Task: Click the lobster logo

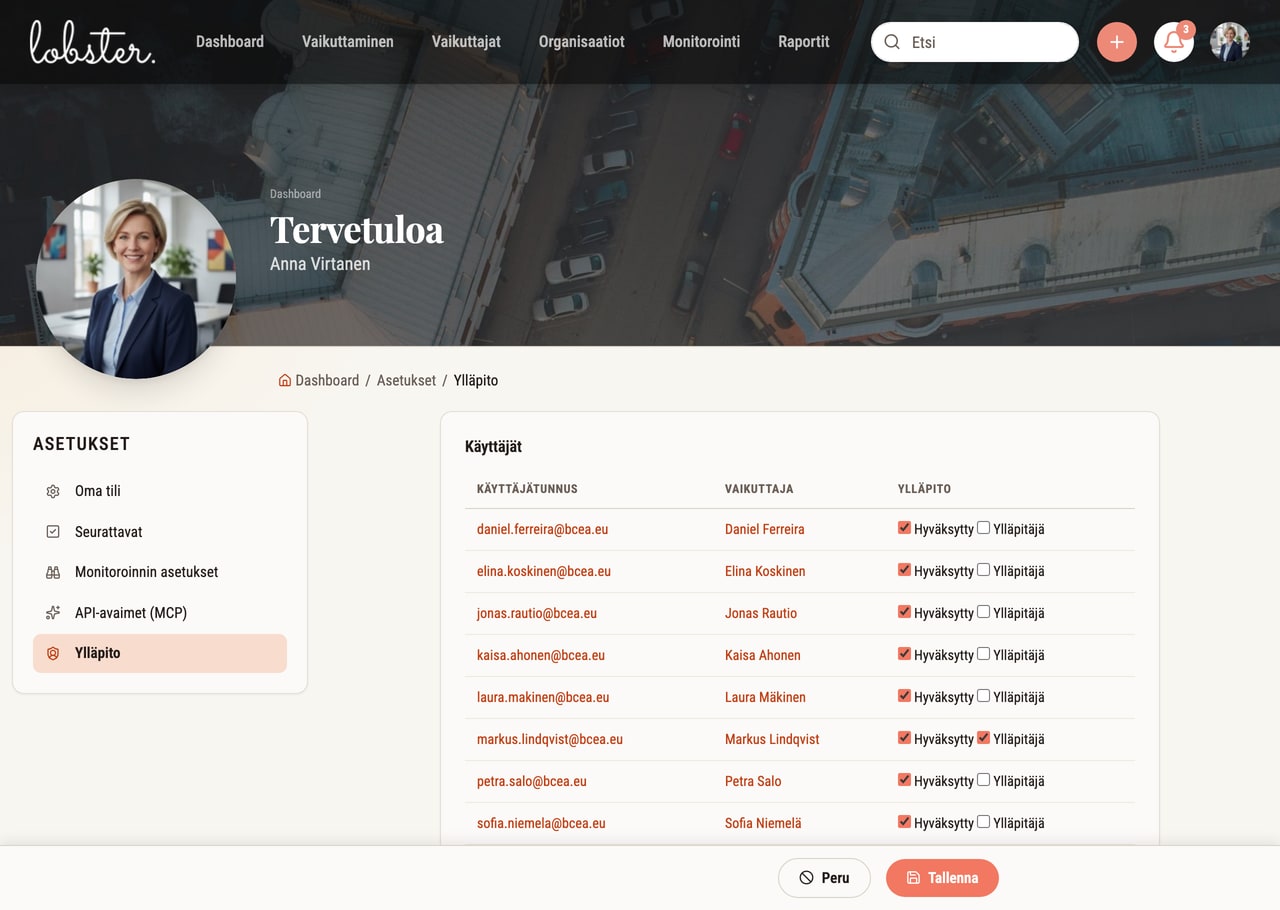Action: pyautogui.click(x=92, y=42)
